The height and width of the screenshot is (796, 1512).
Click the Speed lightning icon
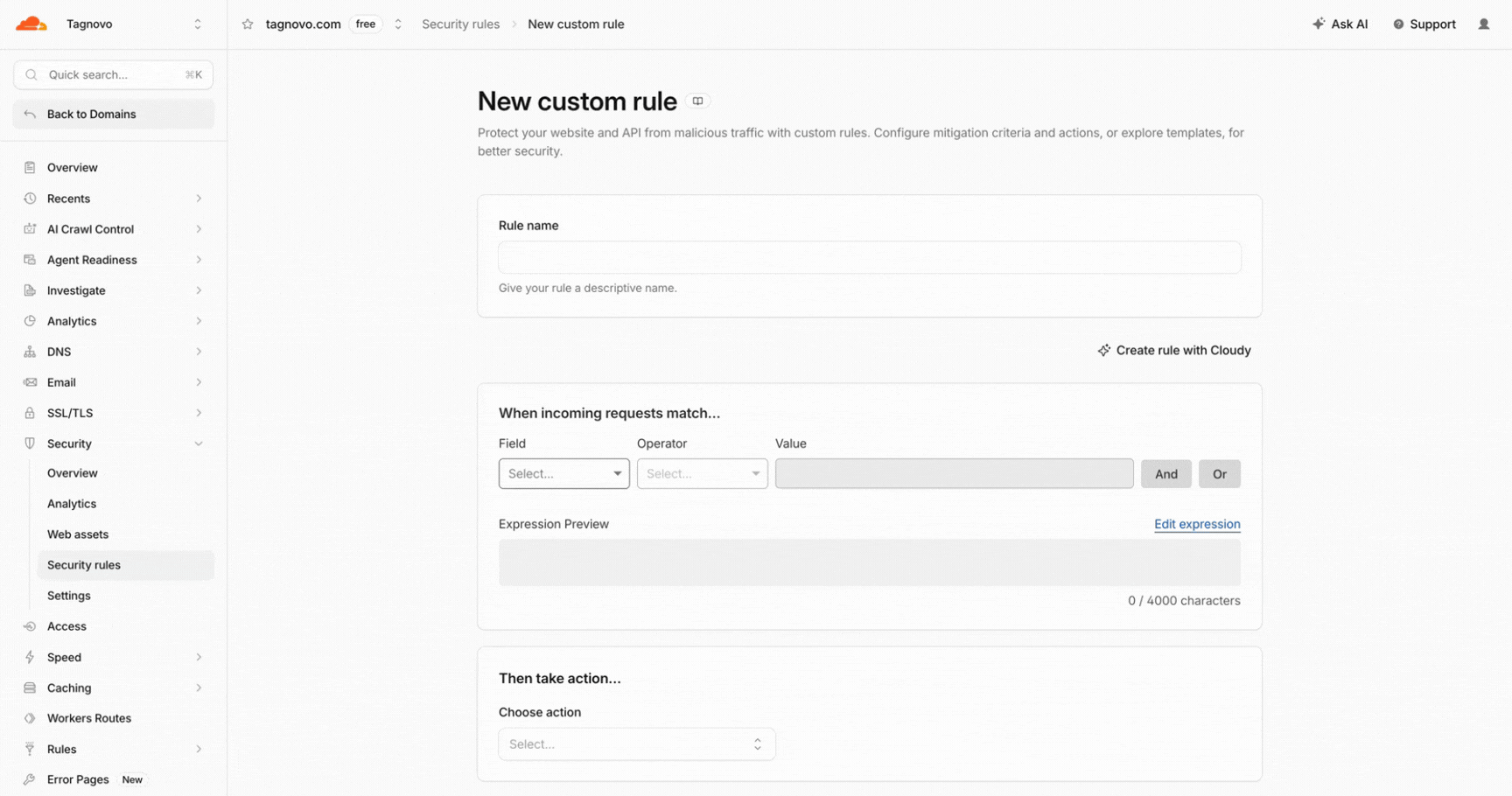click(x=30, y=657)
